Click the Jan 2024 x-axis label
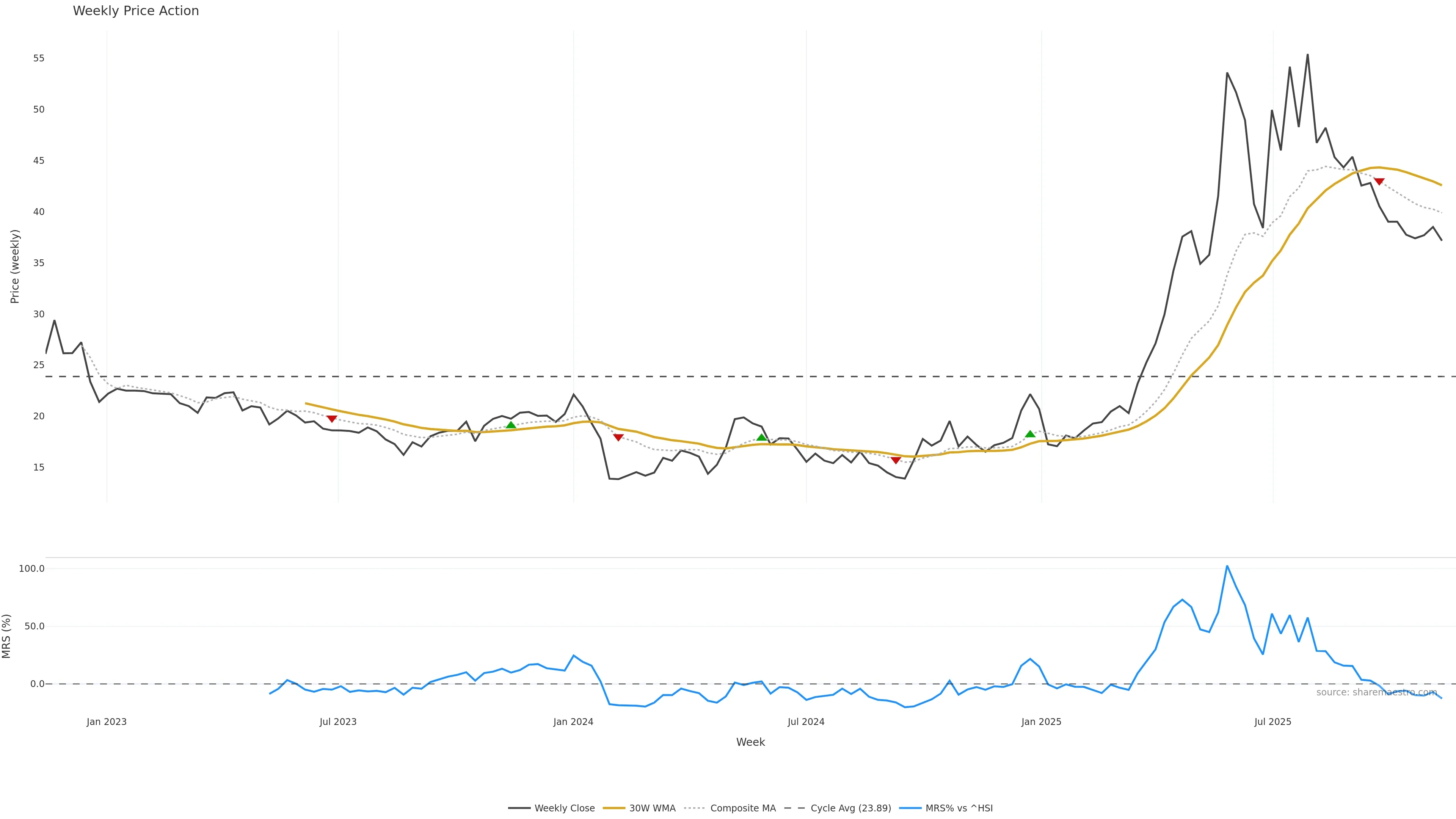 (x=573, y=722)
